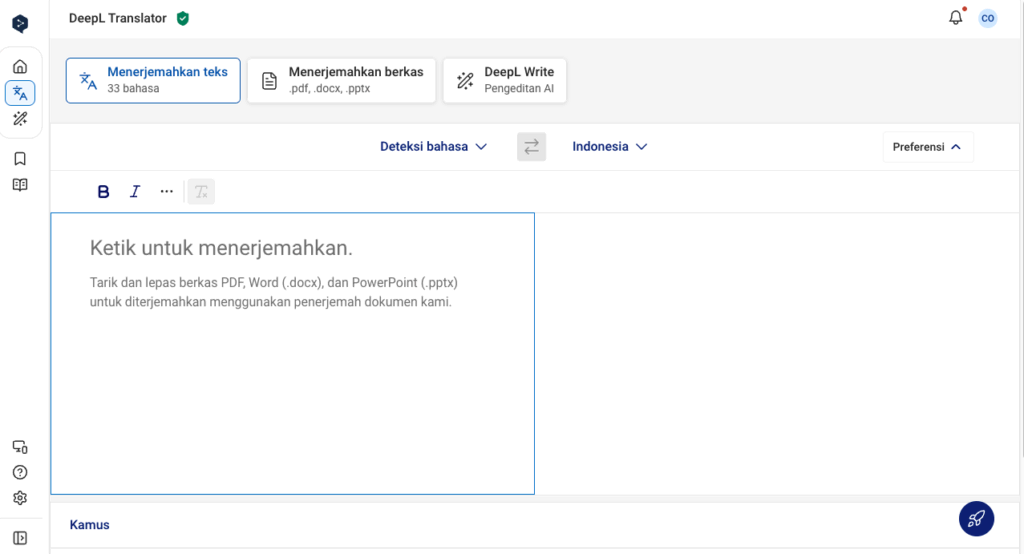
Task: Go to Home via sidebar icon
Action: pyautogui.click(x=20, y=67)
